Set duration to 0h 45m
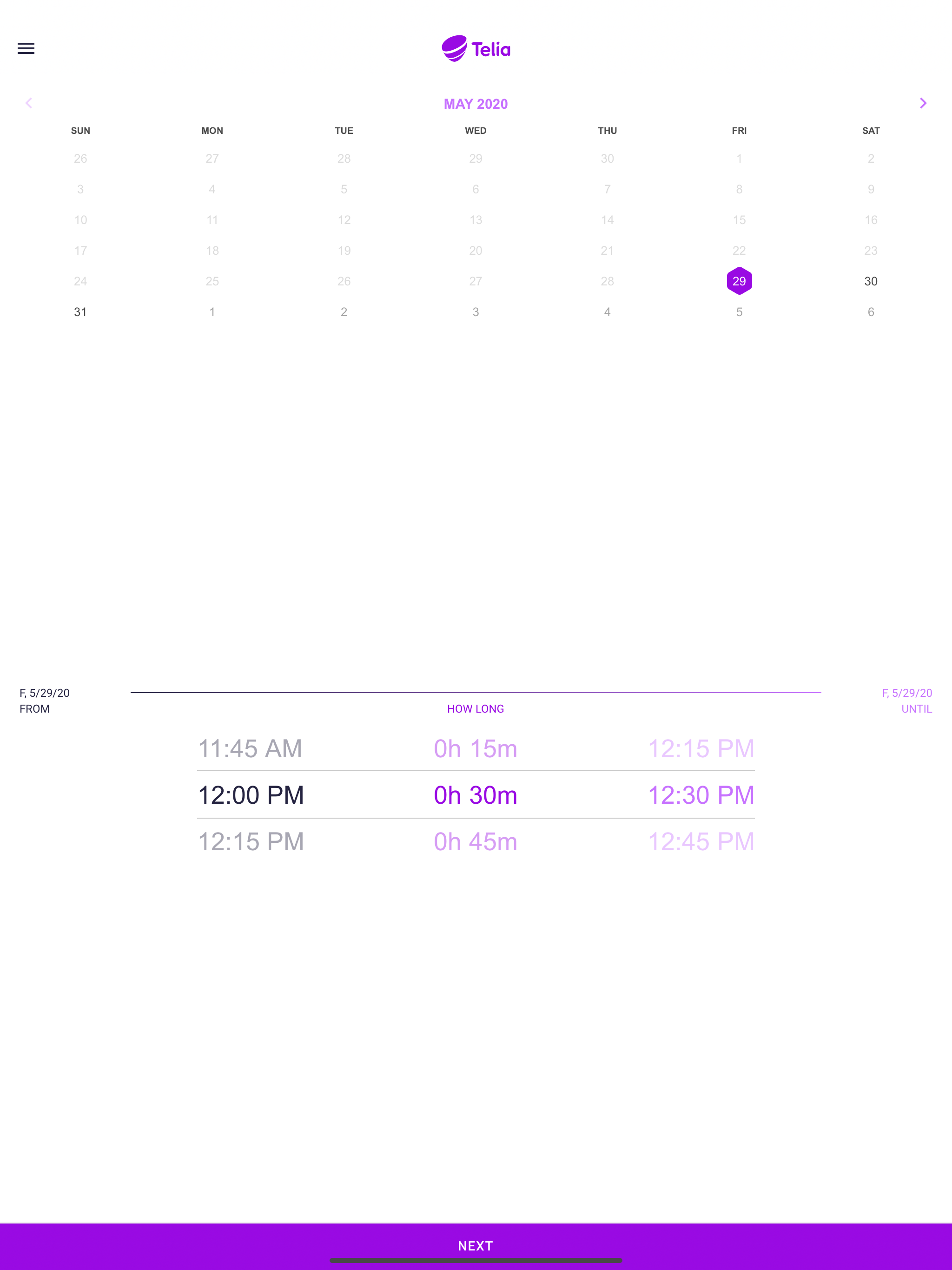The height and width of the screenshot is (1270, 952). (476, 842)
